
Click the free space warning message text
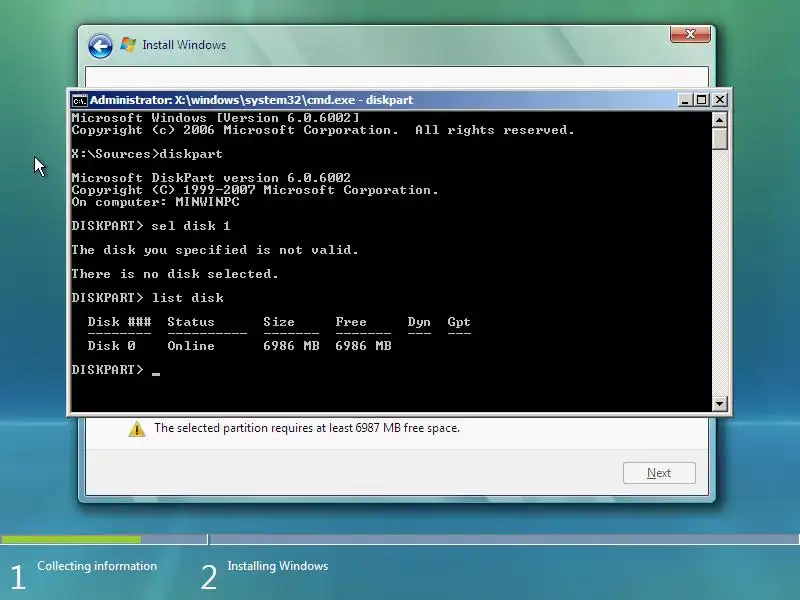[307, 428]
